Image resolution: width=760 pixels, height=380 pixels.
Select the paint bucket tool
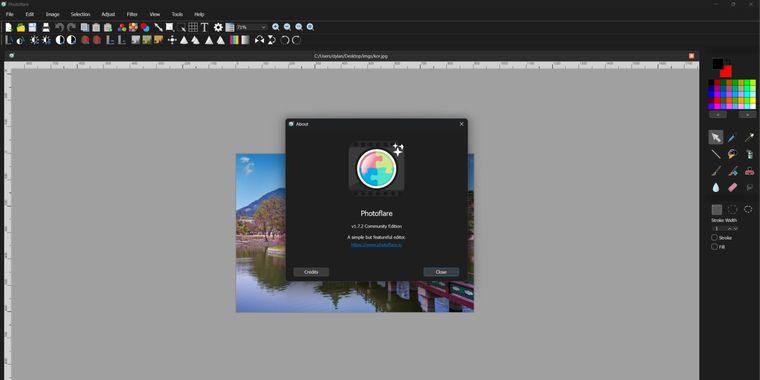pyautogui.click(x=732, y=154)
